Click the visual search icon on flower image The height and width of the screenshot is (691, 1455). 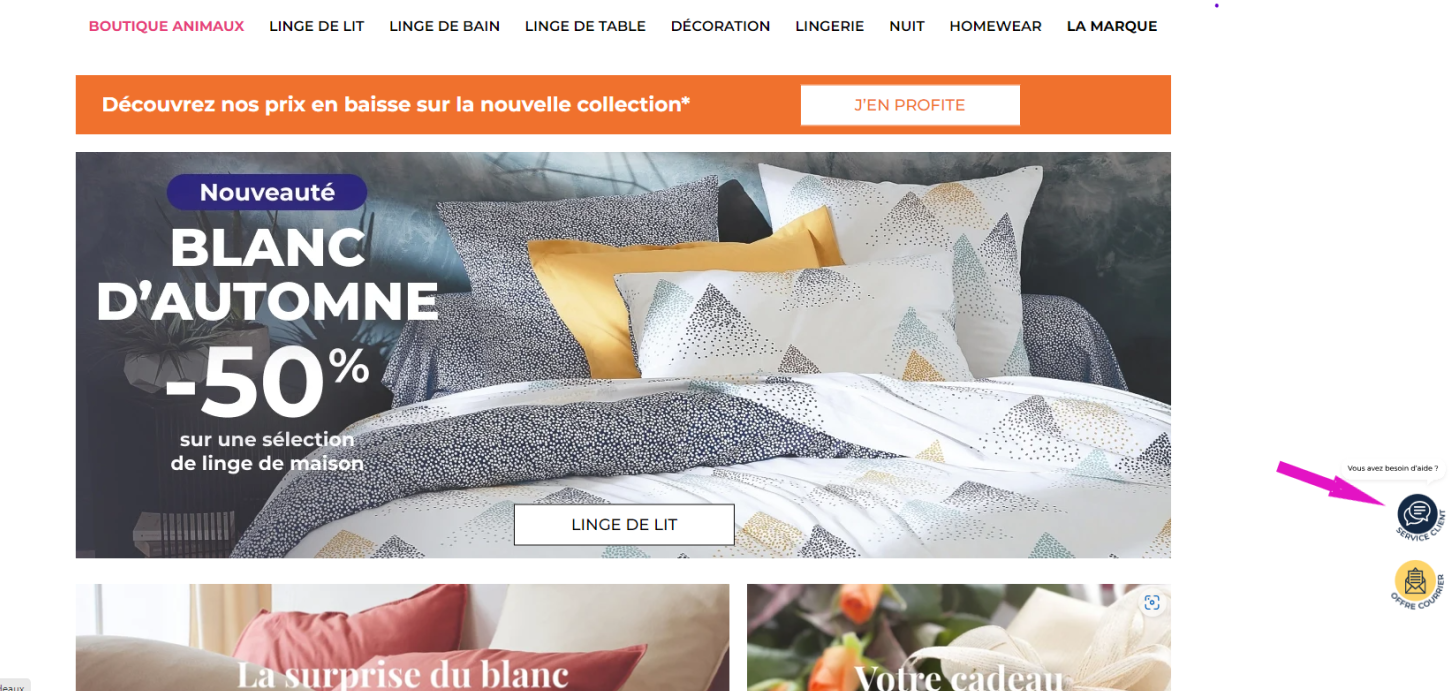[1152, 602]
